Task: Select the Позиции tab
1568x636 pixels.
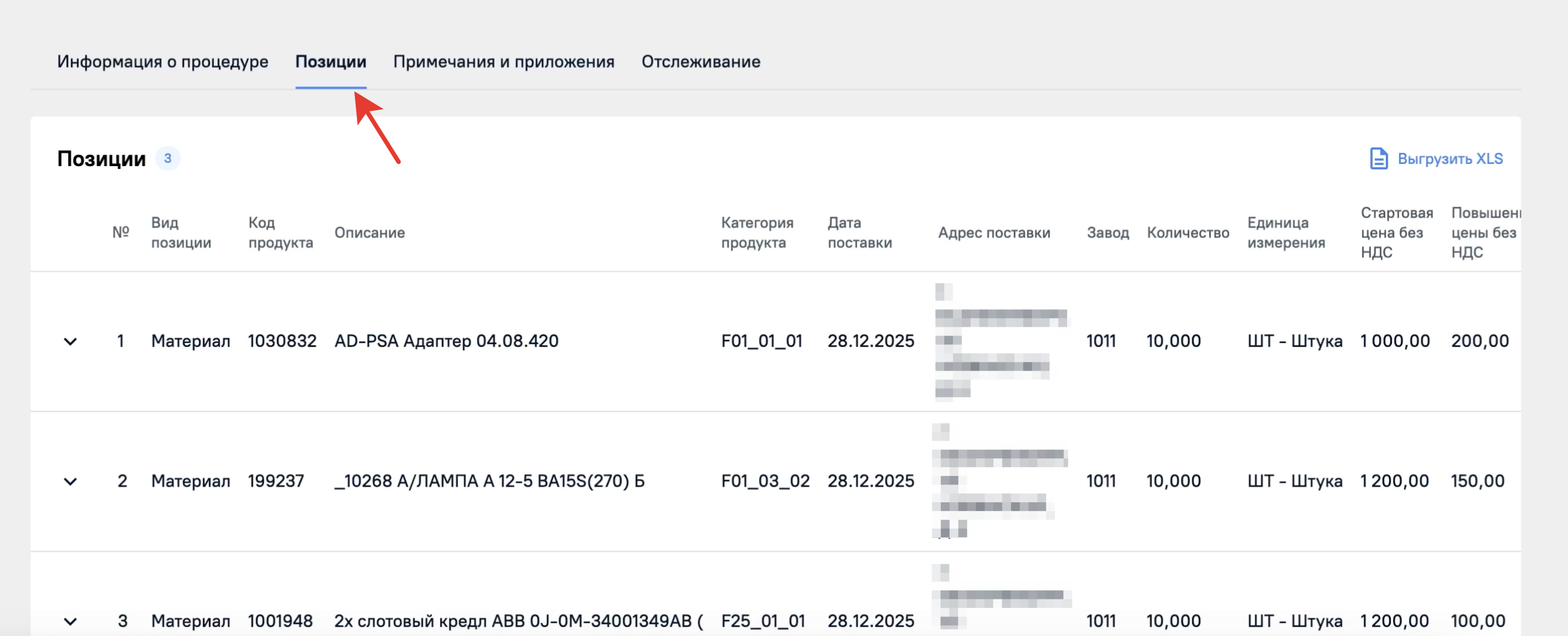Action: (330, 61)
